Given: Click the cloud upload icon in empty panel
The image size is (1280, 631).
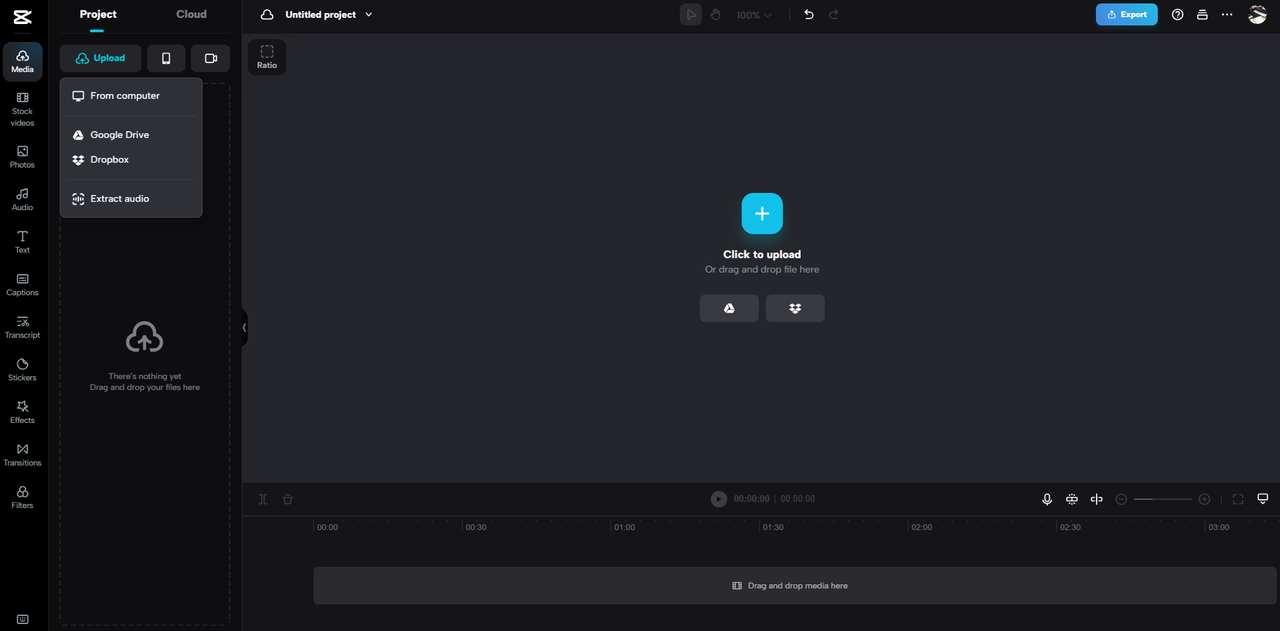Looking at the screenshot, I should [x=145, y=338].
